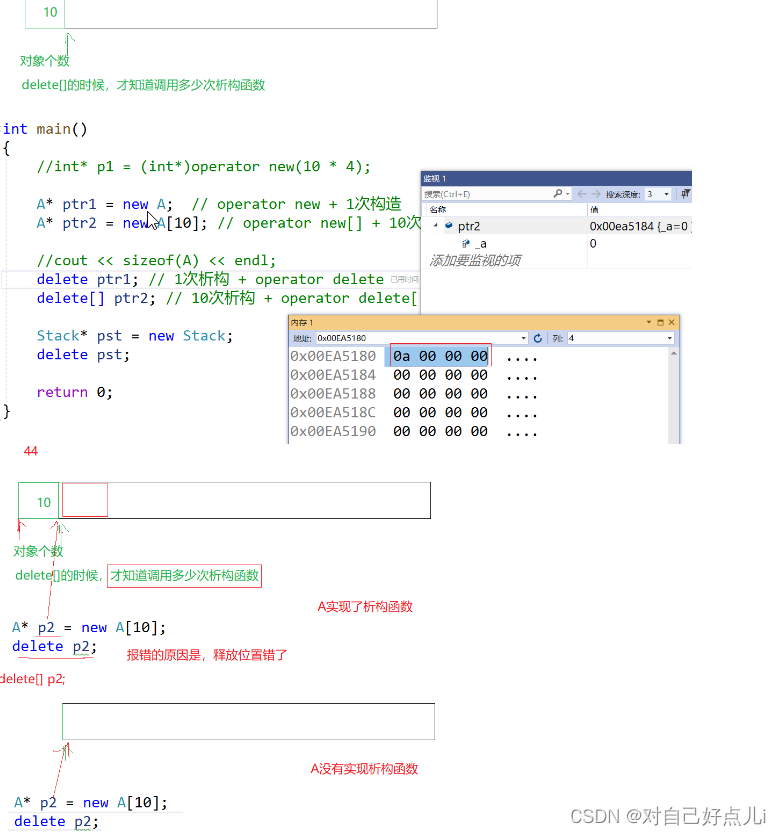Click the red note 'A没有实现析构函数'
This screenshot has width=781, height=836.
[364, 769]
